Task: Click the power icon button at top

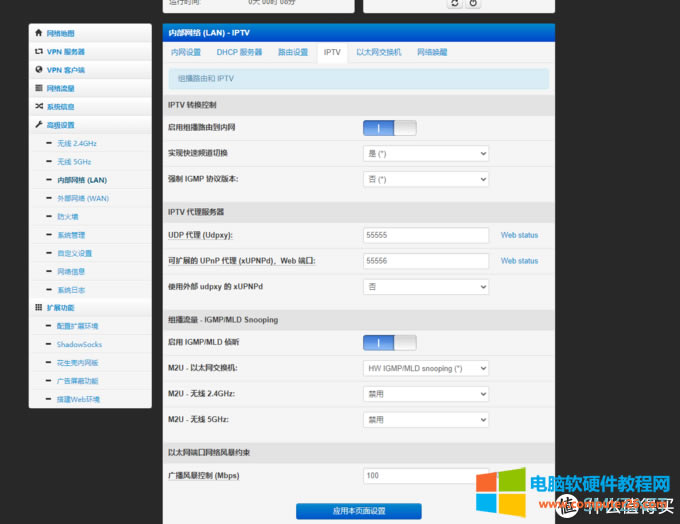Action: [473, 4]
